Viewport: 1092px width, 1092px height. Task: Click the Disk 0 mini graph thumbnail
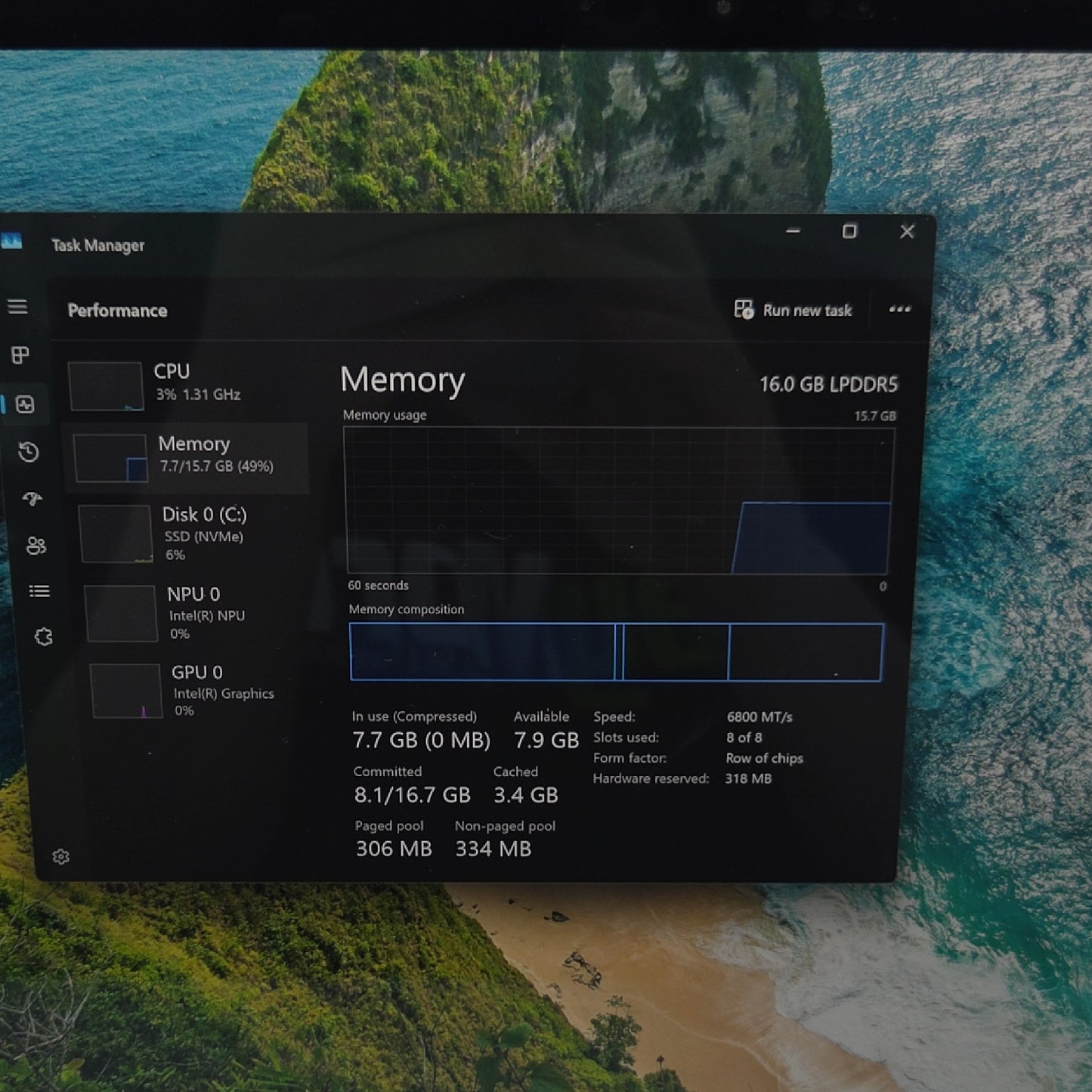pyautogui.click(x=116, y=534)
